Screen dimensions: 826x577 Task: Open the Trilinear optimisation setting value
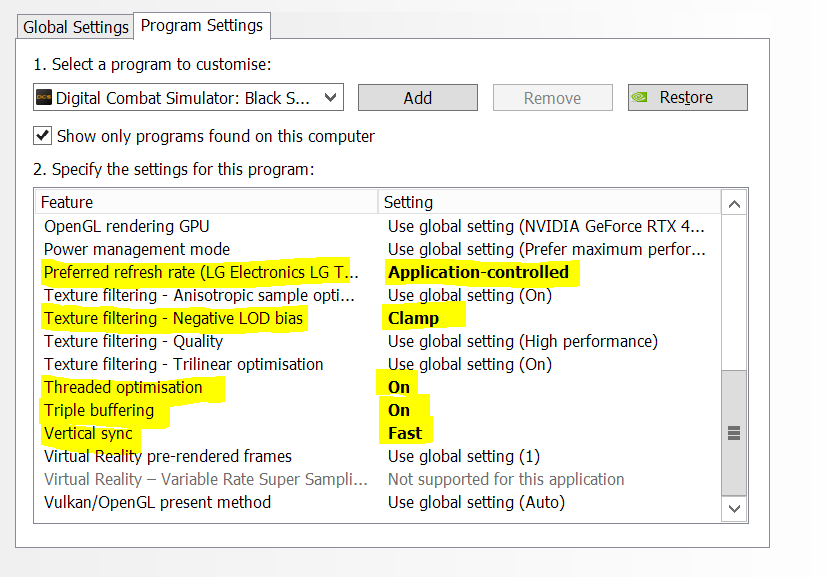point(470,364)
